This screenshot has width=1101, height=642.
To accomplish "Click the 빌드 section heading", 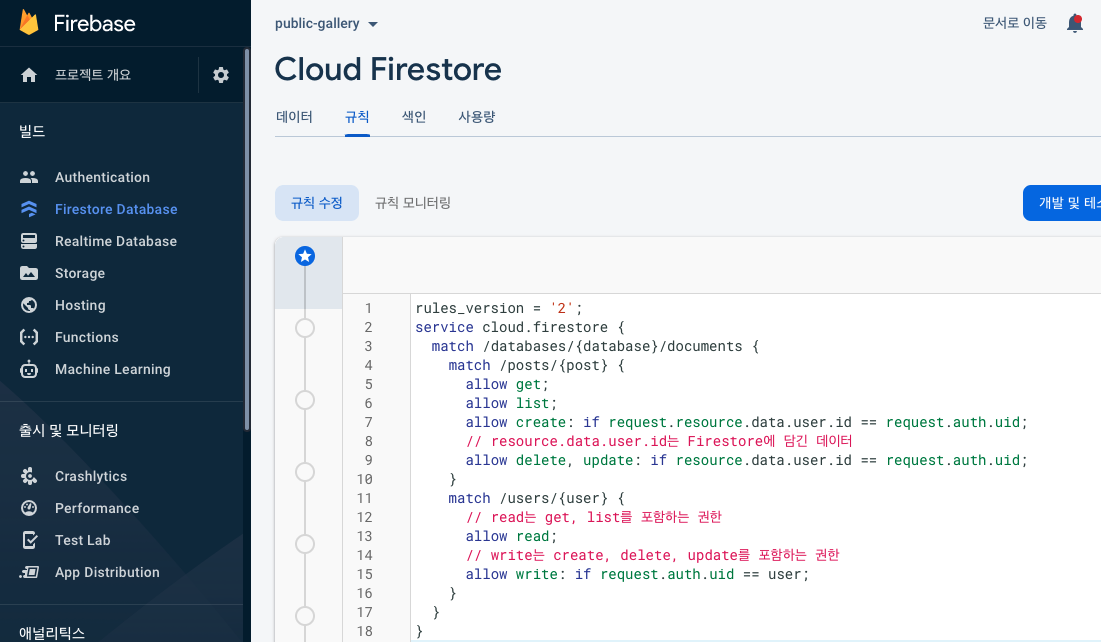I will point(32,131).
